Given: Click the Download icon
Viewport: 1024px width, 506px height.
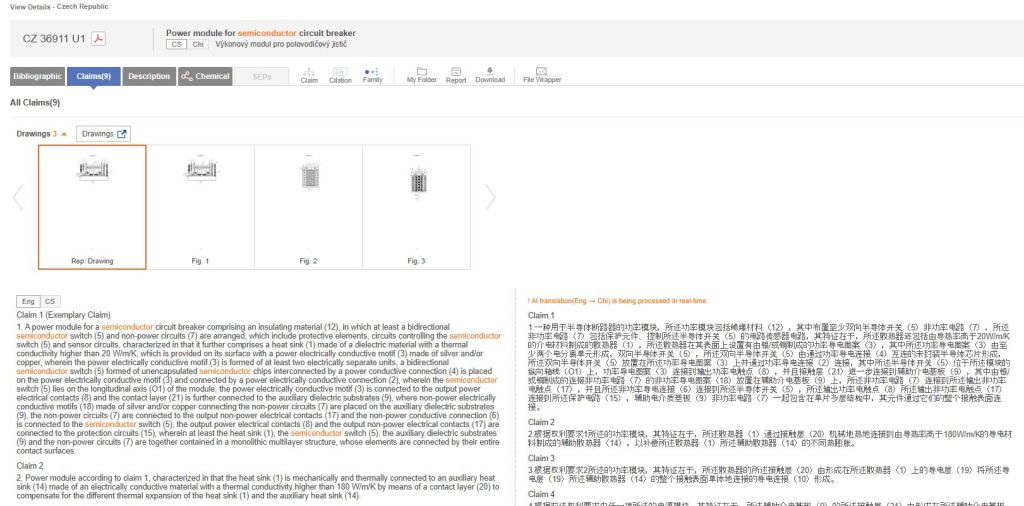Looking at the screenshot, I should (490, 75).
